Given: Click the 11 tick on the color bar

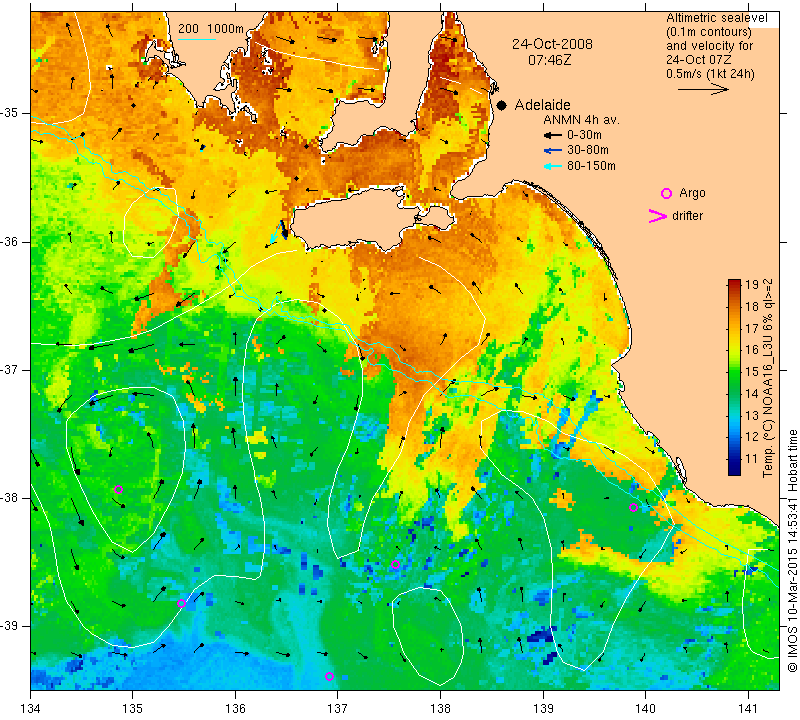Looking at the screenshot, I should [x=752, y=459].
